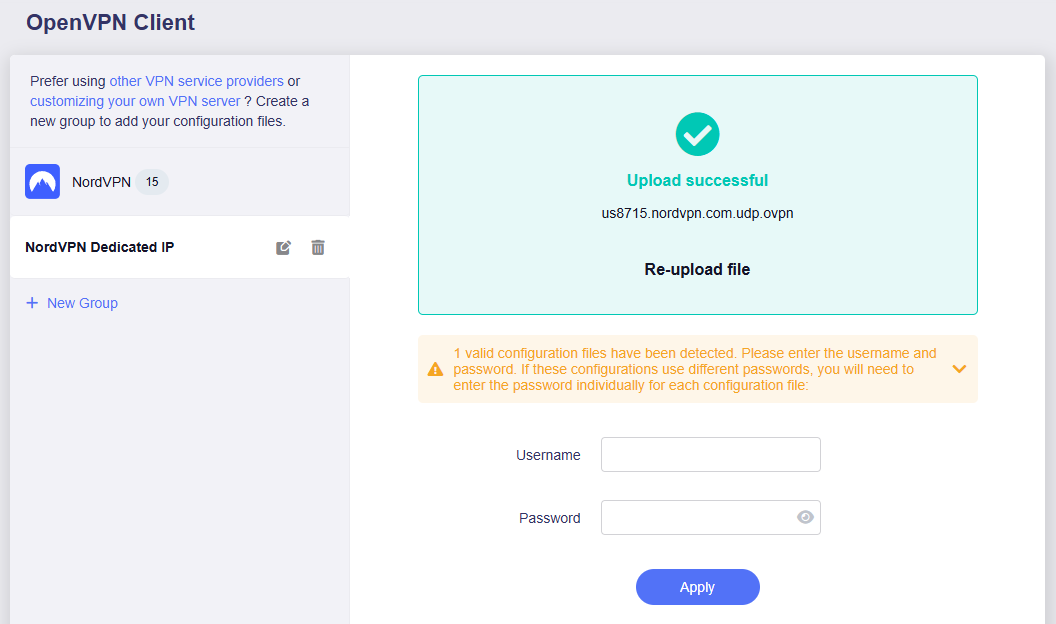1056x624 pixels.
Task: Focus the Password input field
Action: pyautogui.click(x=697, y=517)
